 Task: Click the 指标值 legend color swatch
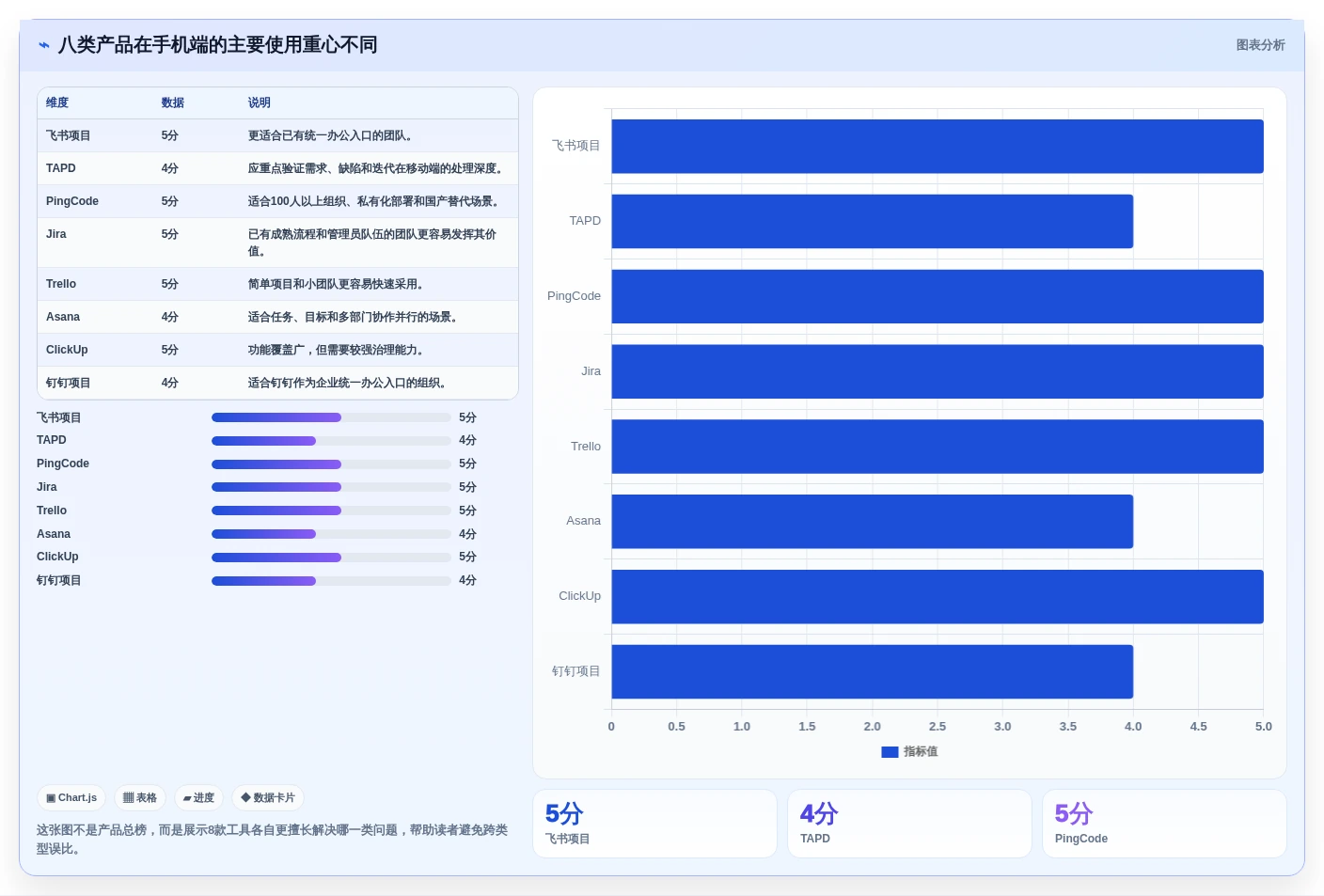click(x=890, y=752)
